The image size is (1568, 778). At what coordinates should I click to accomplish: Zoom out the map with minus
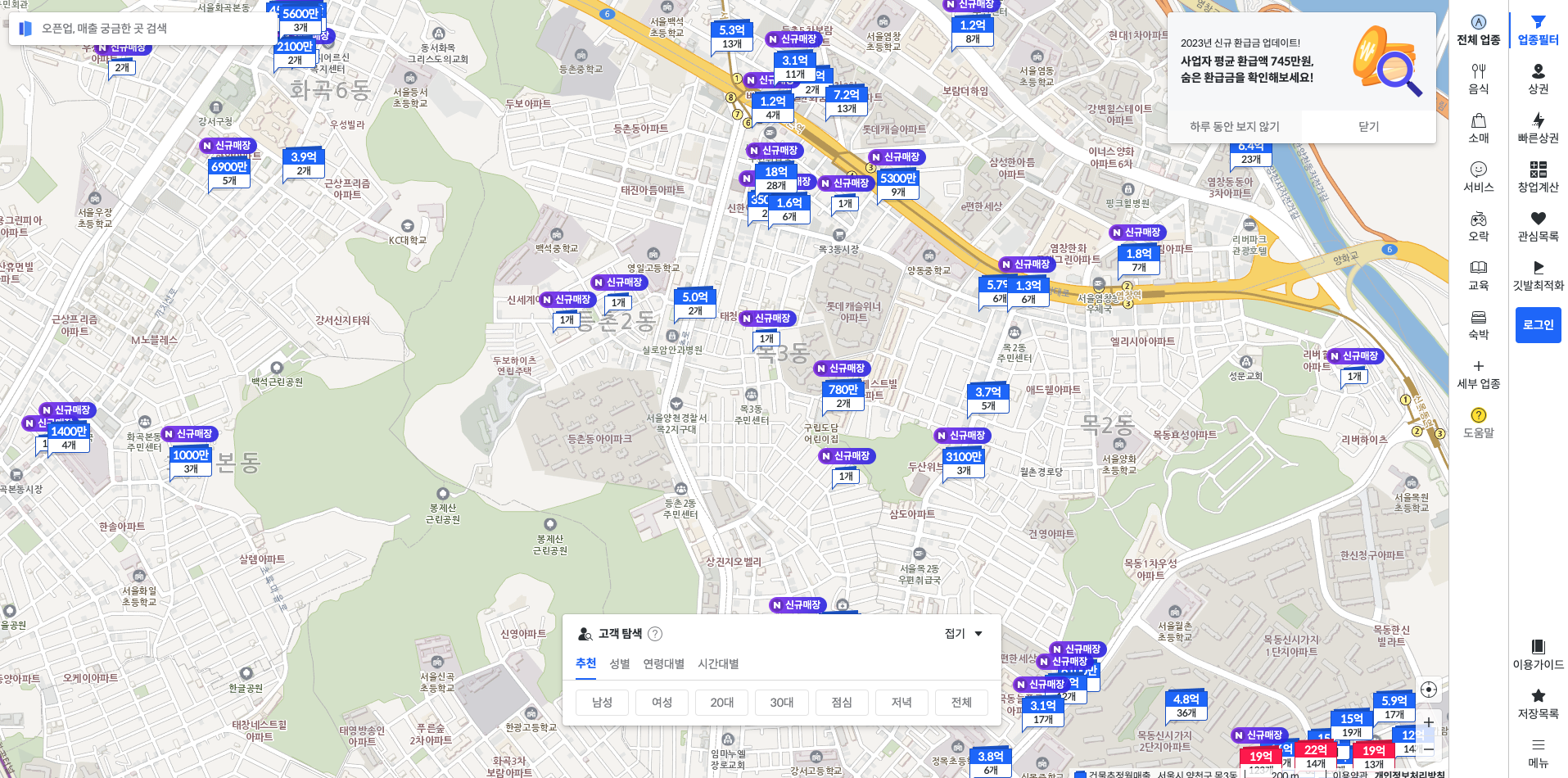coord(1429,749)
